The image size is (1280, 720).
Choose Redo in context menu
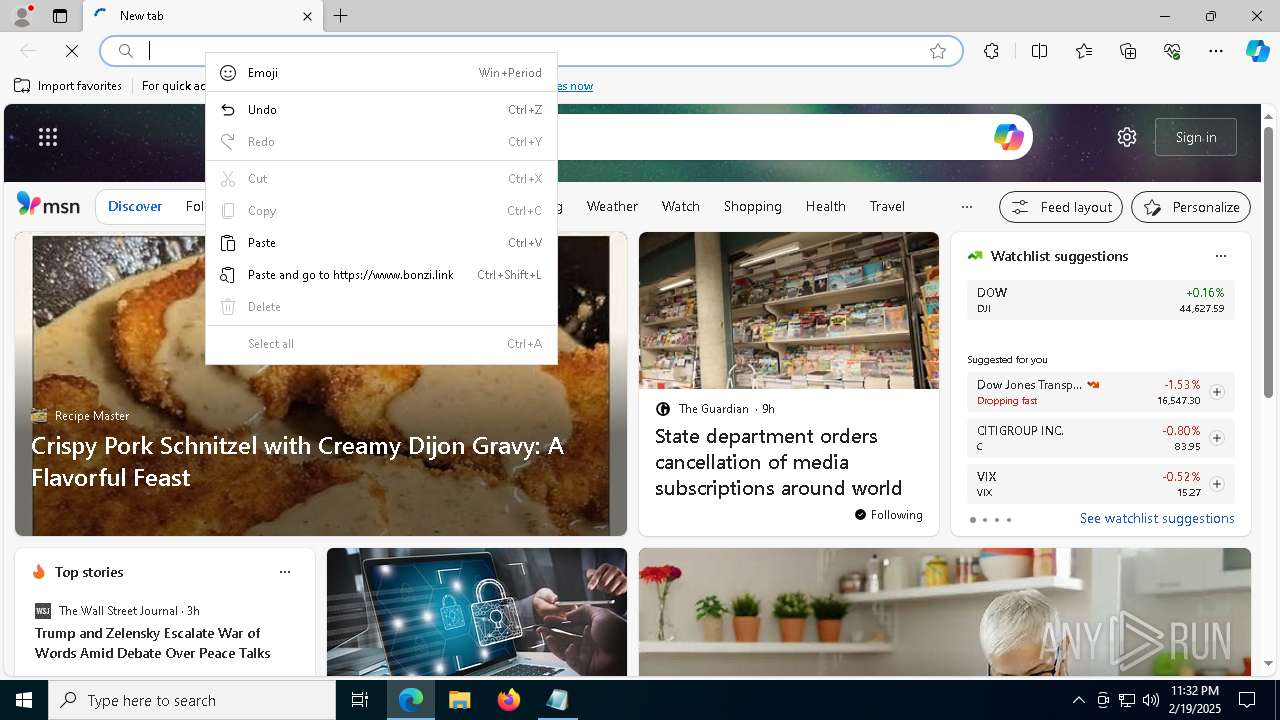coord(381,142)
